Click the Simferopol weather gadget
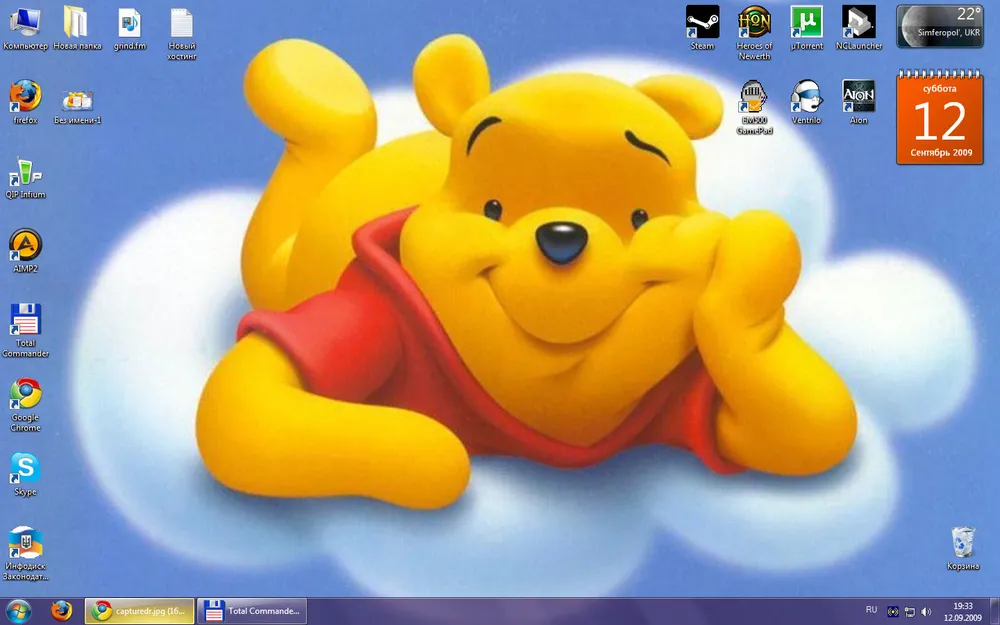This screenshot has width=1000, height=625. (940, 26)
